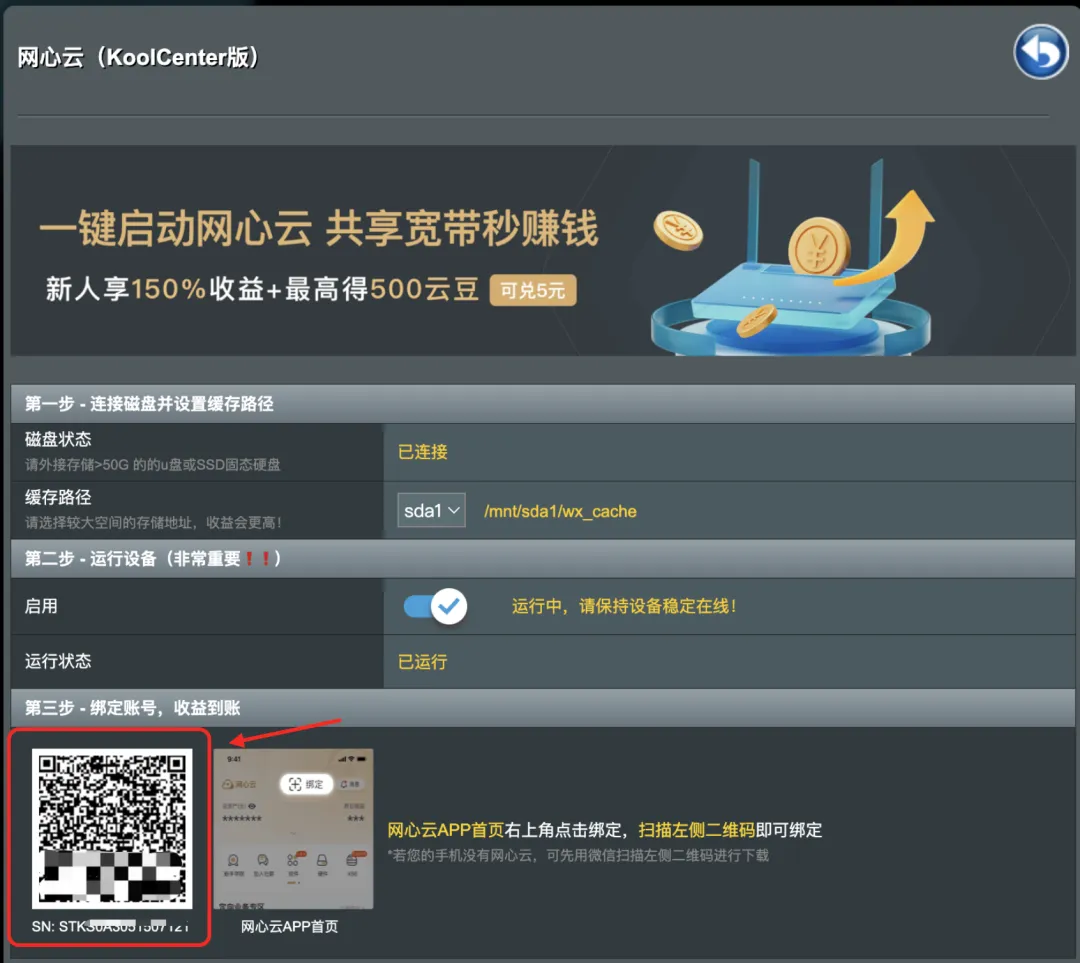Click the blue back arrow icon
Image resolution: width=1080 pixels, height=963 pixels.
click(x=1040, y=52)
